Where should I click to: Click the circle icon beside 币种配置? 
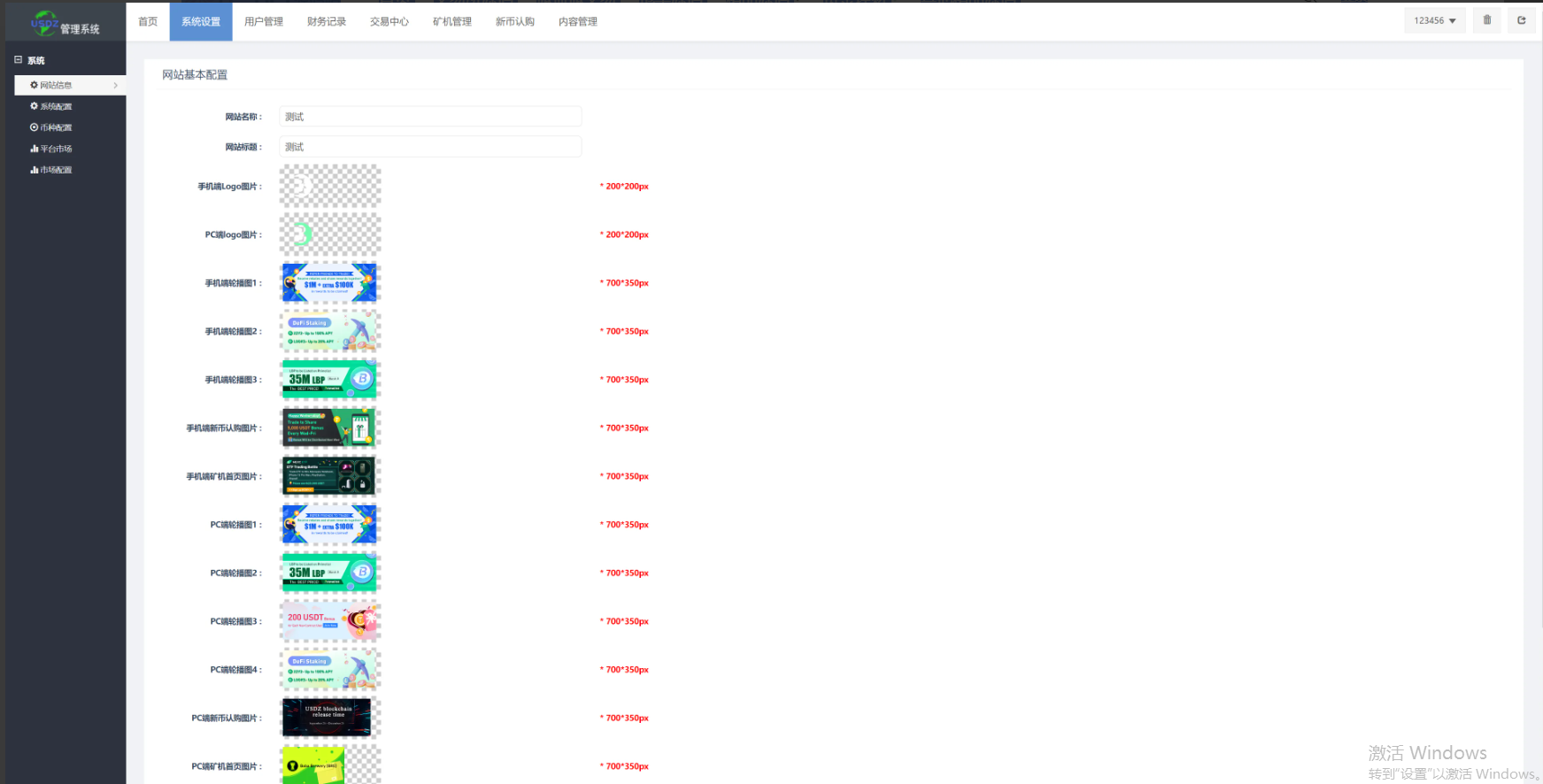pyautogui.click(x=35, y=127)
